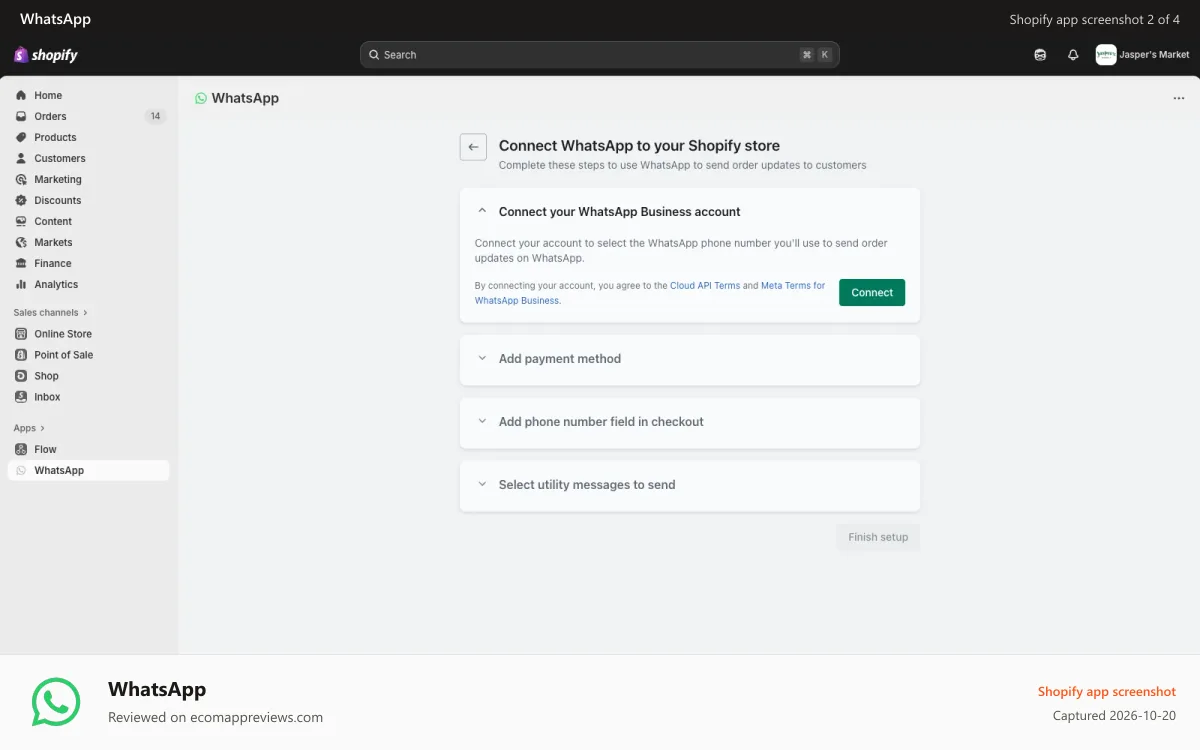Image resolution: width=1200 pixels, height=750 pixels.
Task: Click the Marketing target icon
Action: click(21, 179)
